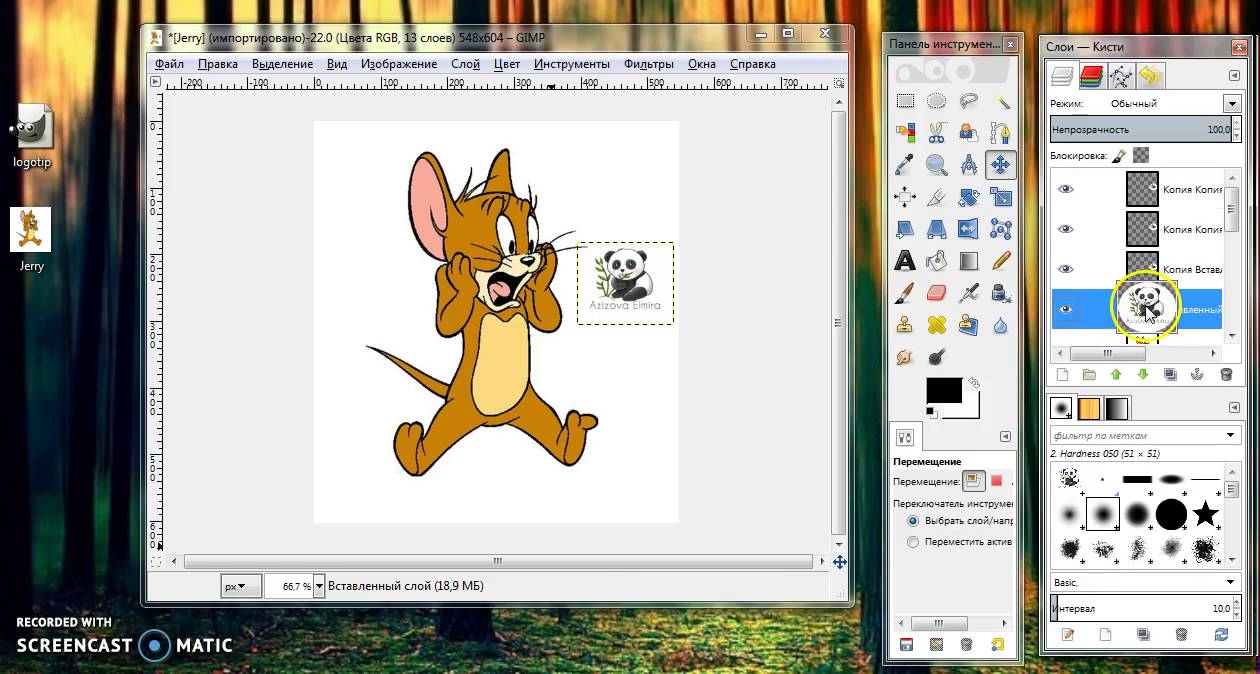Select the Color Picker eyedropper tool
Viewport: 1260px width, 674px height.
click(905, 164)
